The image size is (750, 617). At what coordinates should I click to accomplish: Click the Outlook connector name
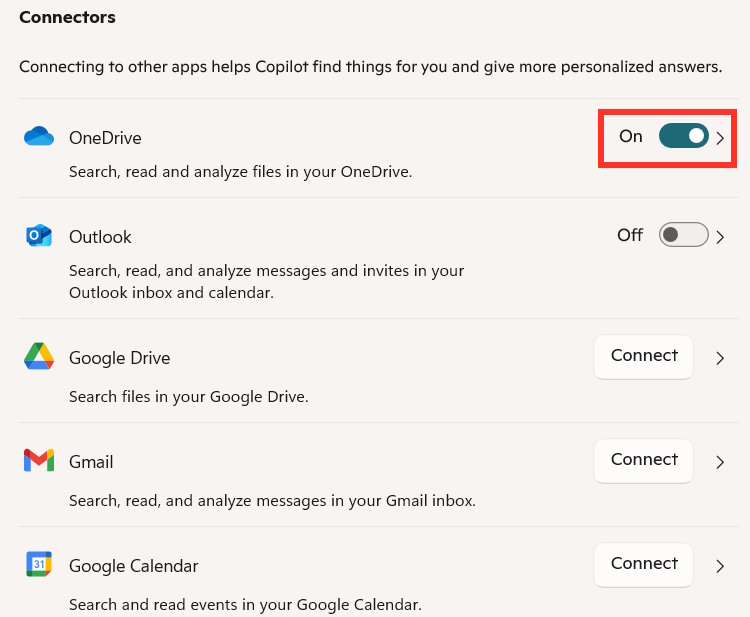[x=100, y=237]
